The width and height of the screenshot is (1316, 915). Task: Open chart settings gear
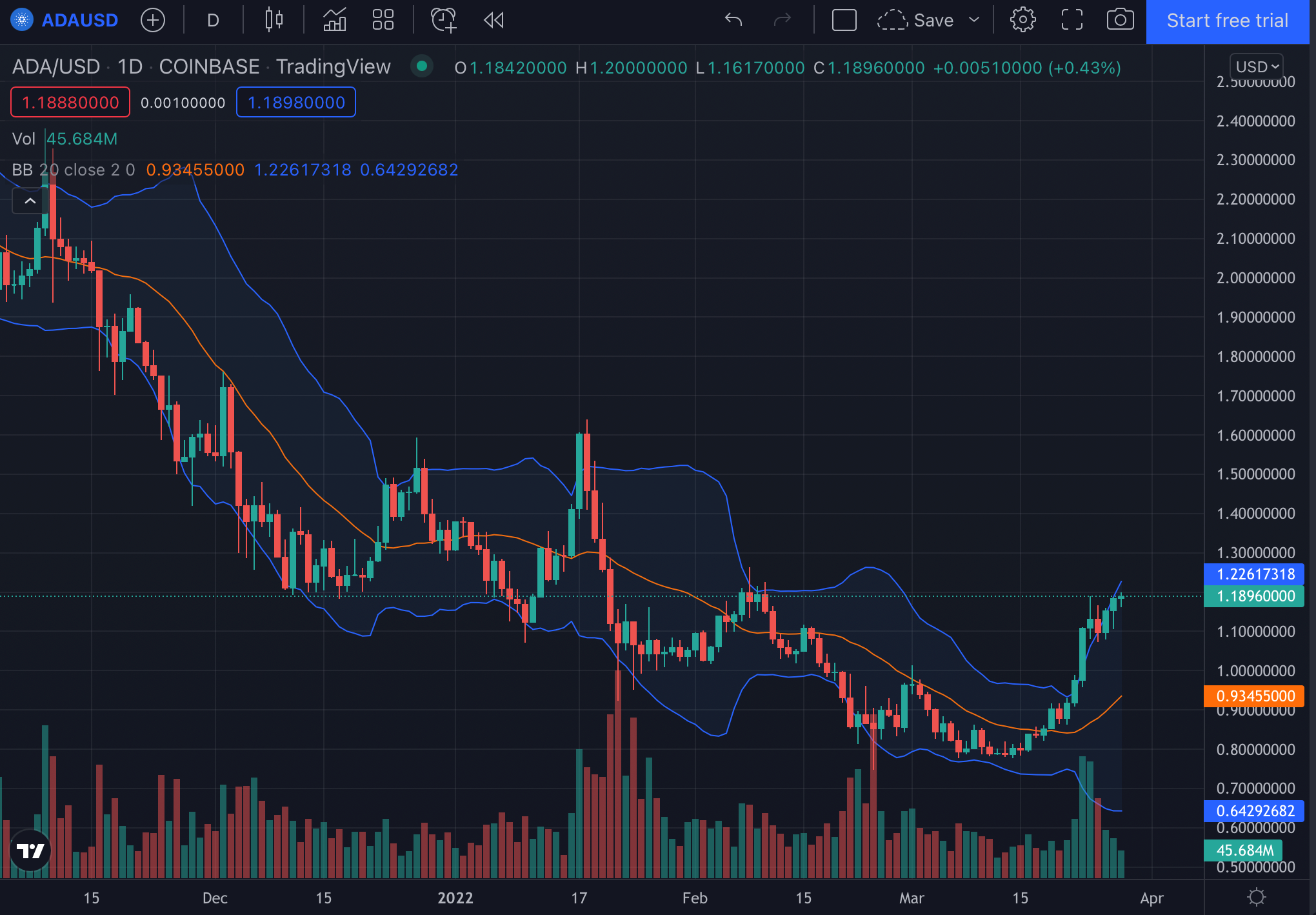pos(1022,21)
